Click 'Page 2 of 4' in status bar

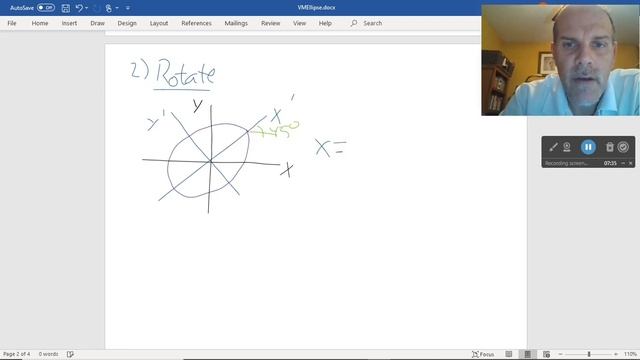[17, 354]
